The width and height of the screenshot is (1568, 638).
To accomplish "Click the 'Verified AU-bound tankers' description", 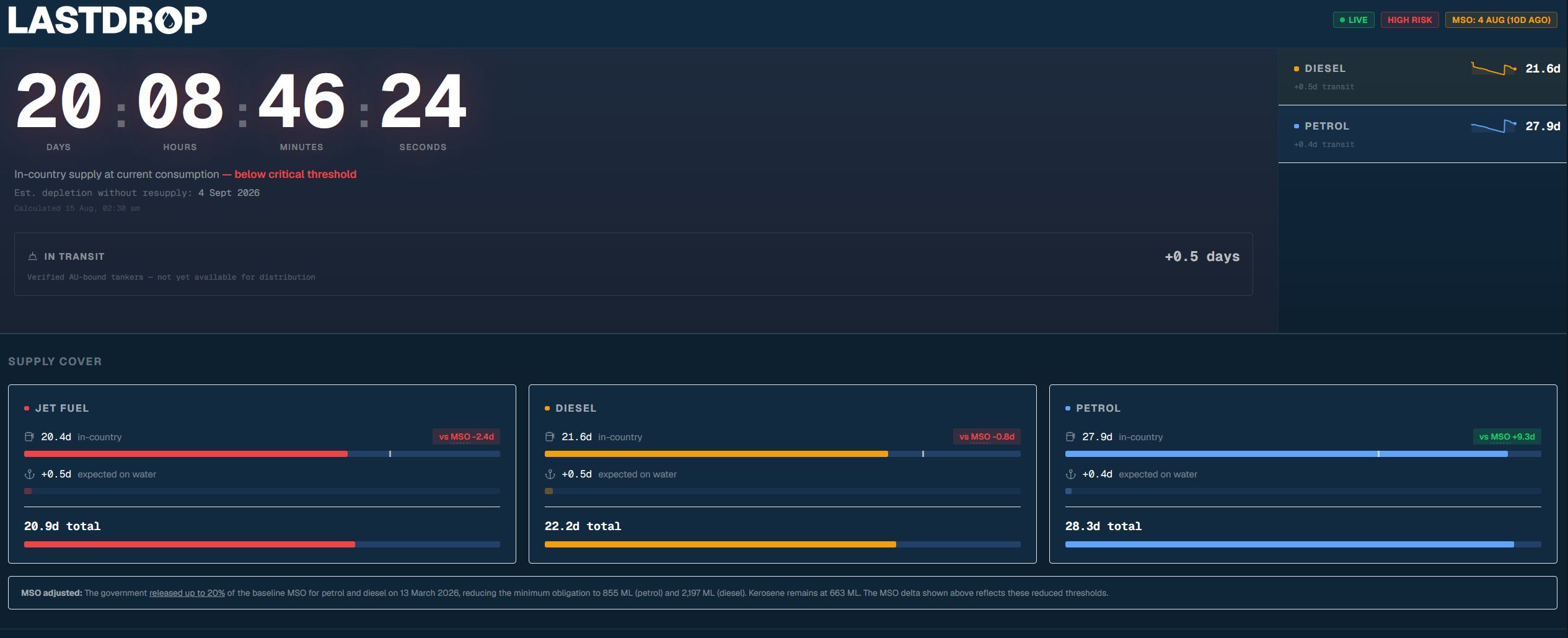I will point(171,277).
